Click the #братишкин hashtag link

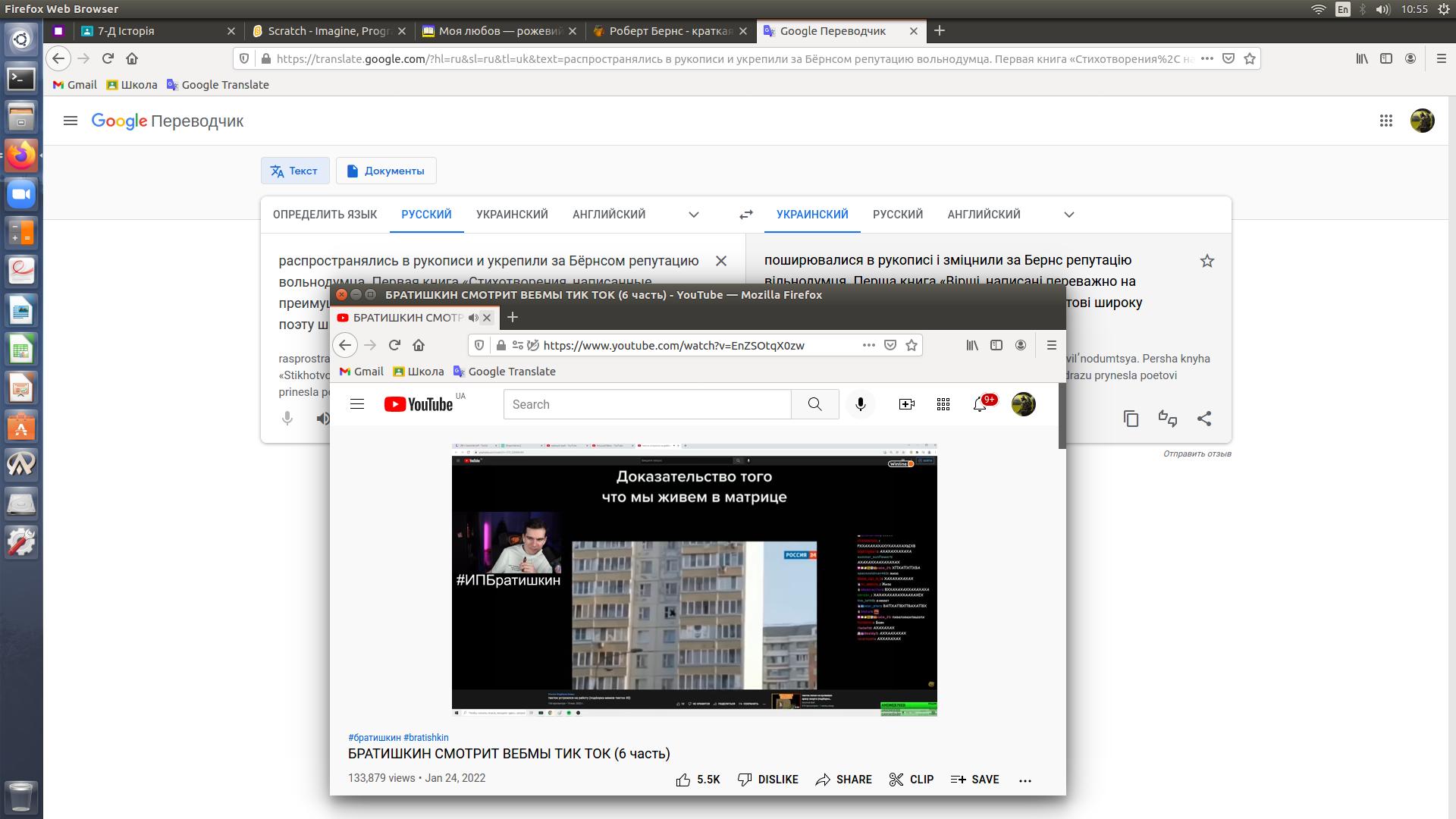[x=375, y=737]
